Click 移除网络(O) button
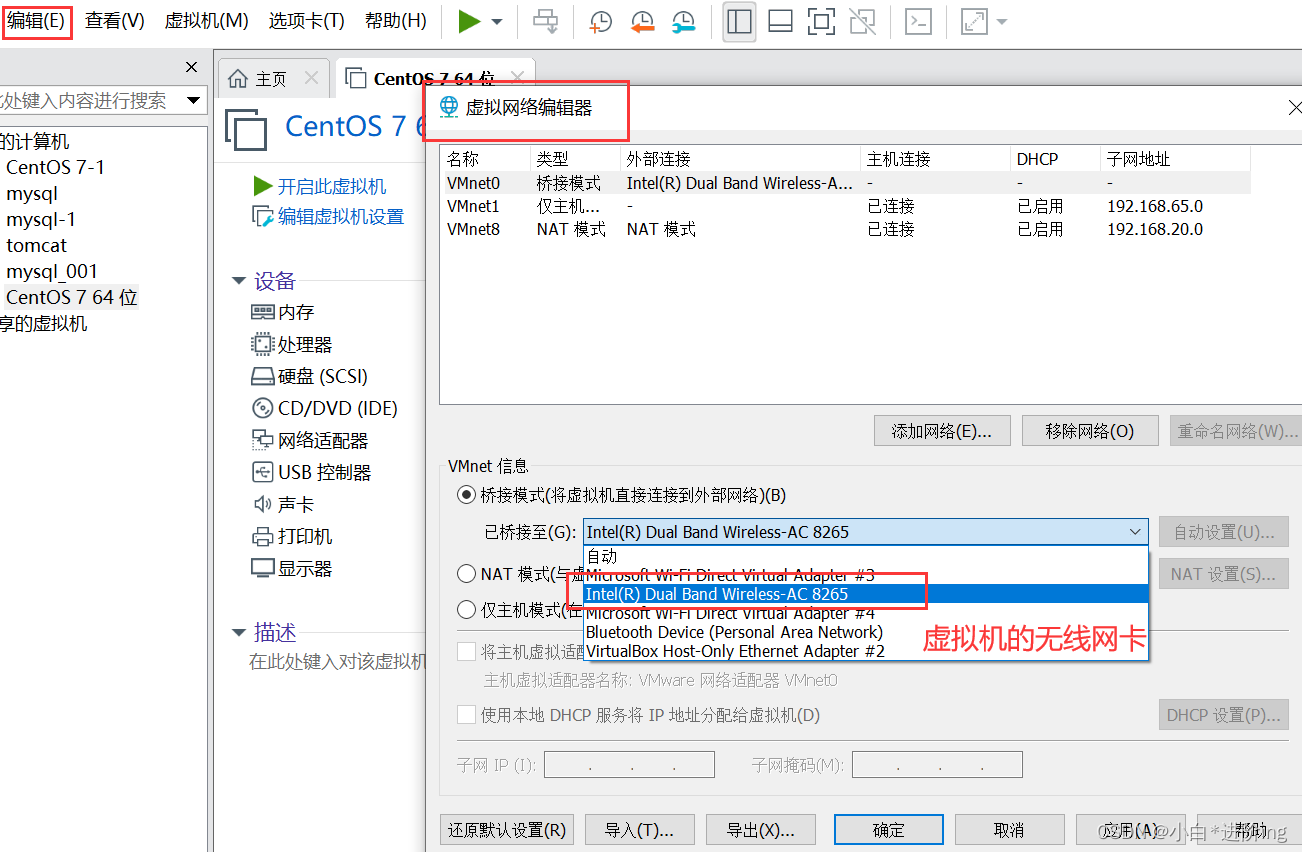Image resolution: width=1302 pixels, height=852 pixels. [1090, 431]
